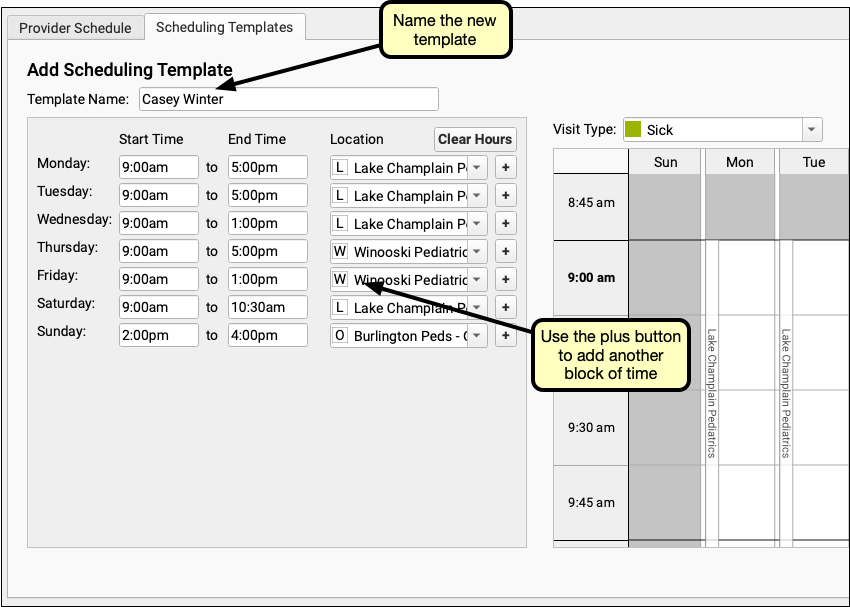Screen dimensions: 850x607
Task: Add a time block for Thursday
Action: pyautogui.click(x=505, y=252)
